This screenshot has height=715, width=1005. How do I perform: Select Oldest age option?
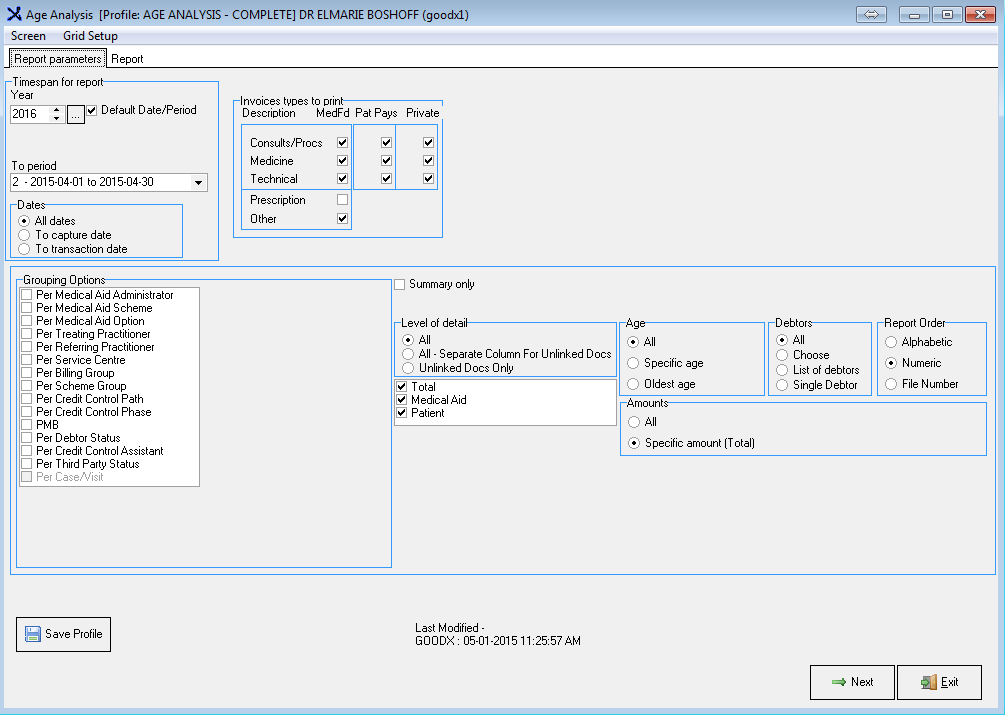633,384
